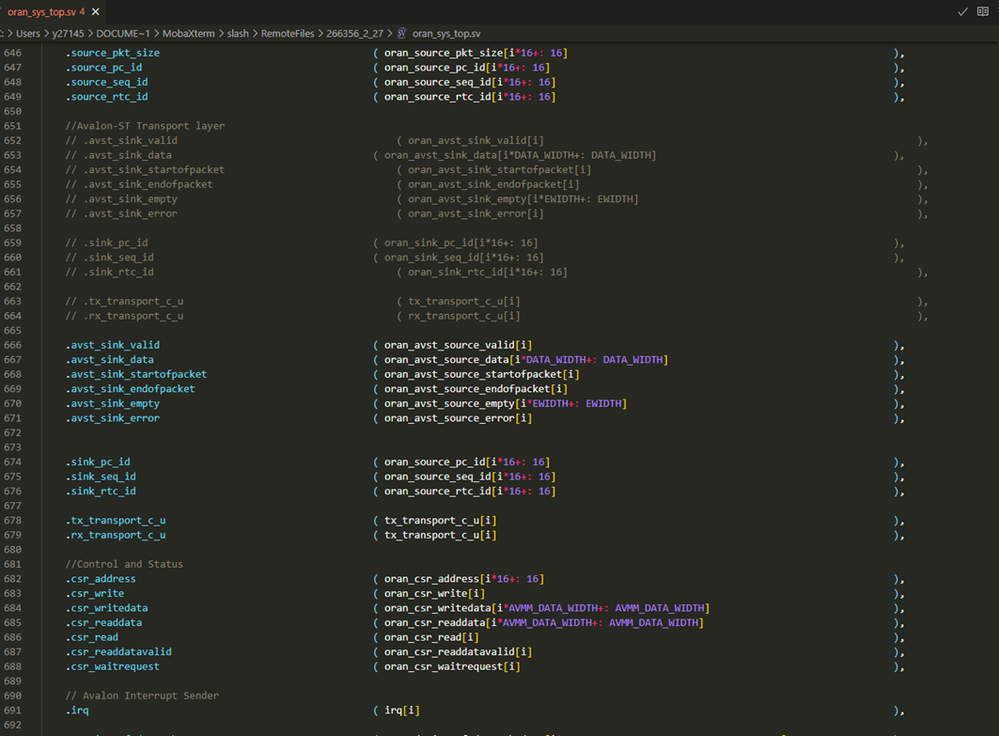This screenshot has width=999, height=736.
Task: Click the .source_pkt_size port name
Action: click(112, 53)
